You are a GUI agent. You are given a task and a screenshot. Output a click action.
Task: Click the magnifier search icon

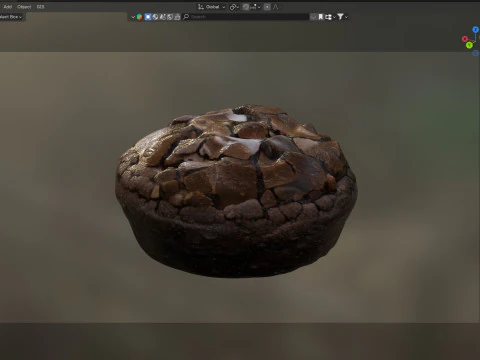click(186, 17)
